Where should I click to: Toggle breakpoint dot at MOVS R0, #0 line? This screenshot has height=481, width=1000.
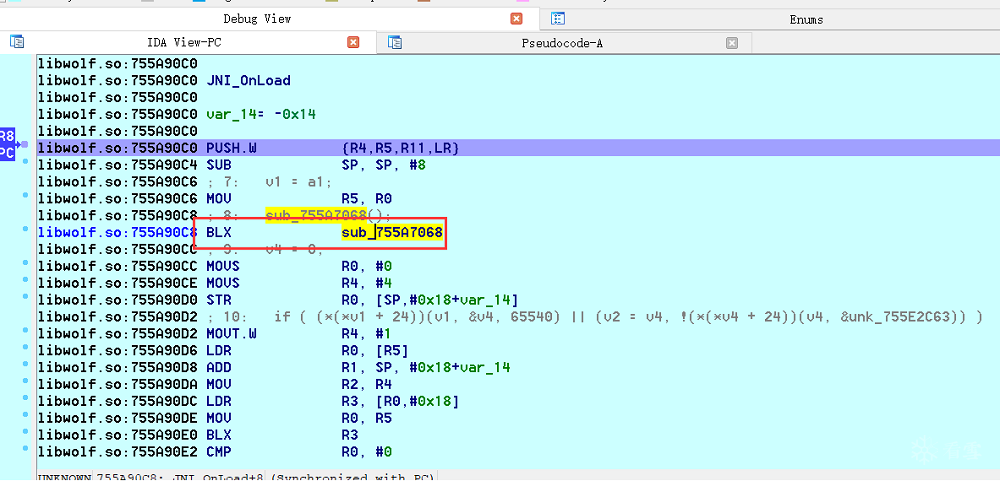click(x=25, y=262)
